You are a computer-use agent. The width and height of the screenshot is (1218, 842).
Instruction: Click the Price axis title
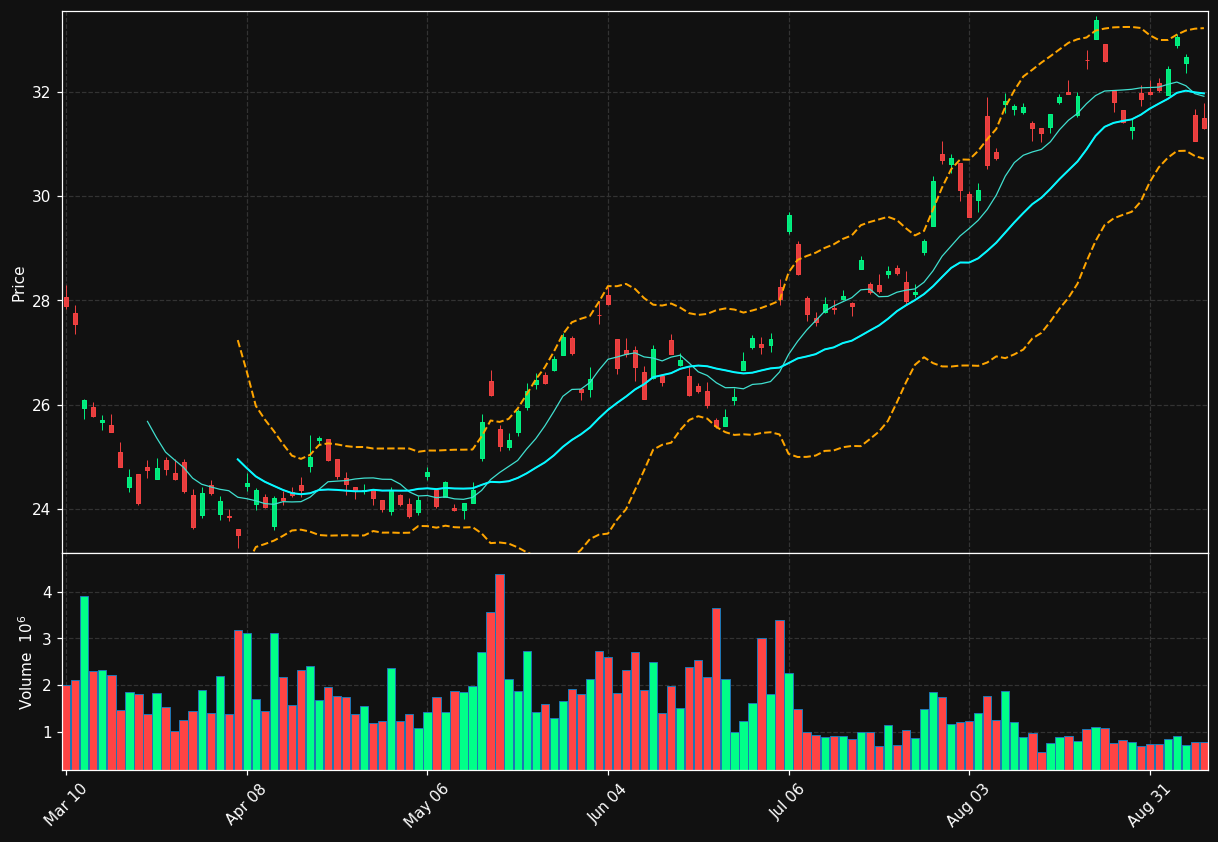click(19, 283)
